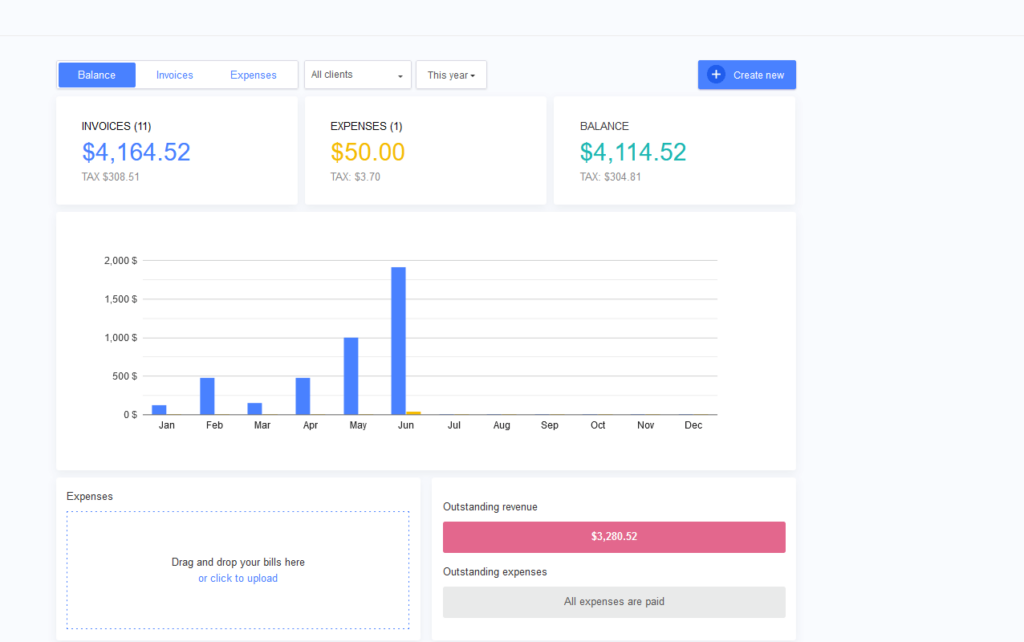Select the February blue chart bar
The image size is (1024, 642).
207,396
